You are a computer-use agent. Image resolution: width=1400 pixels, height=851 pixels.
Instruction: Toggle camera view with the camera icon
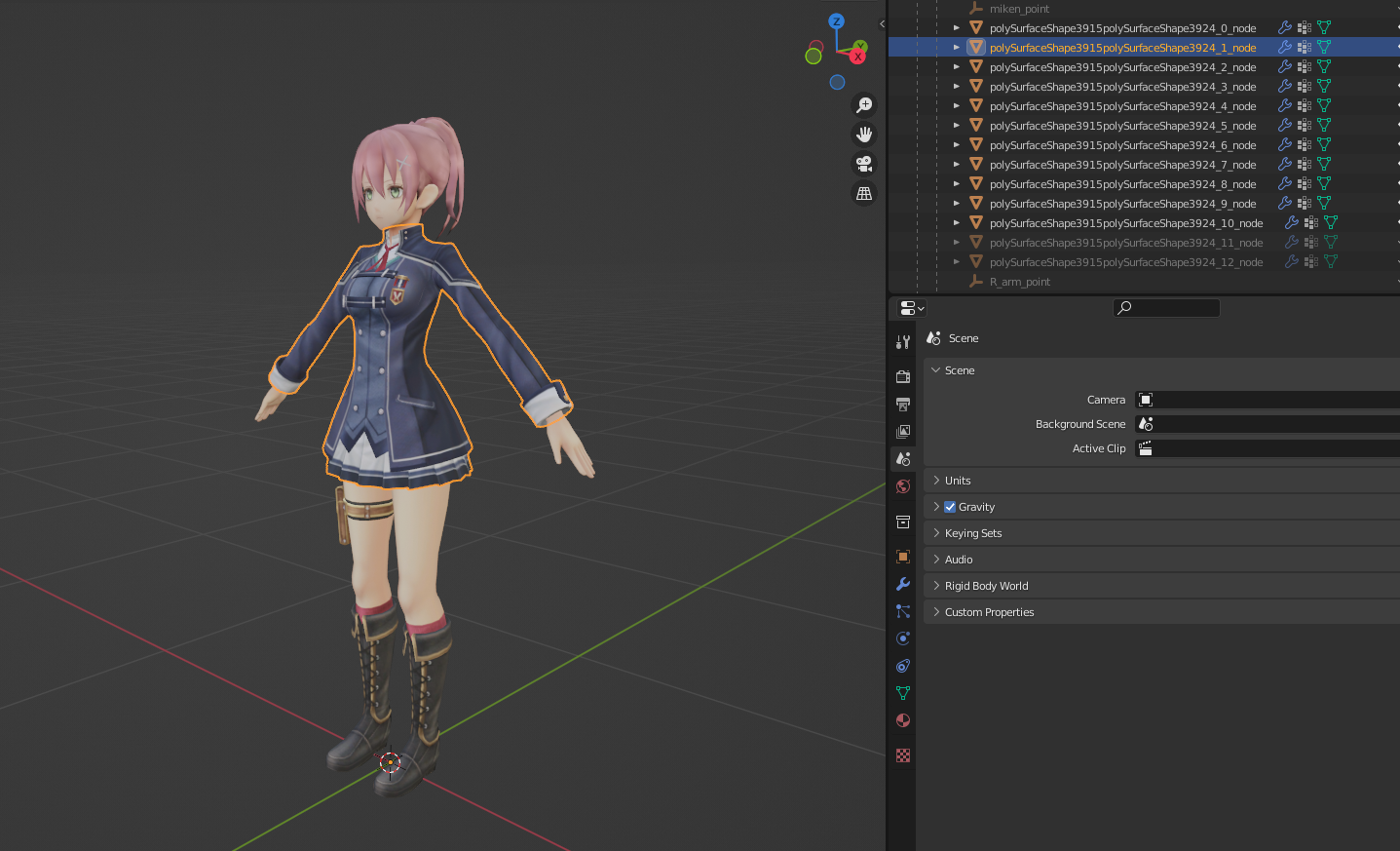point(864,164)
